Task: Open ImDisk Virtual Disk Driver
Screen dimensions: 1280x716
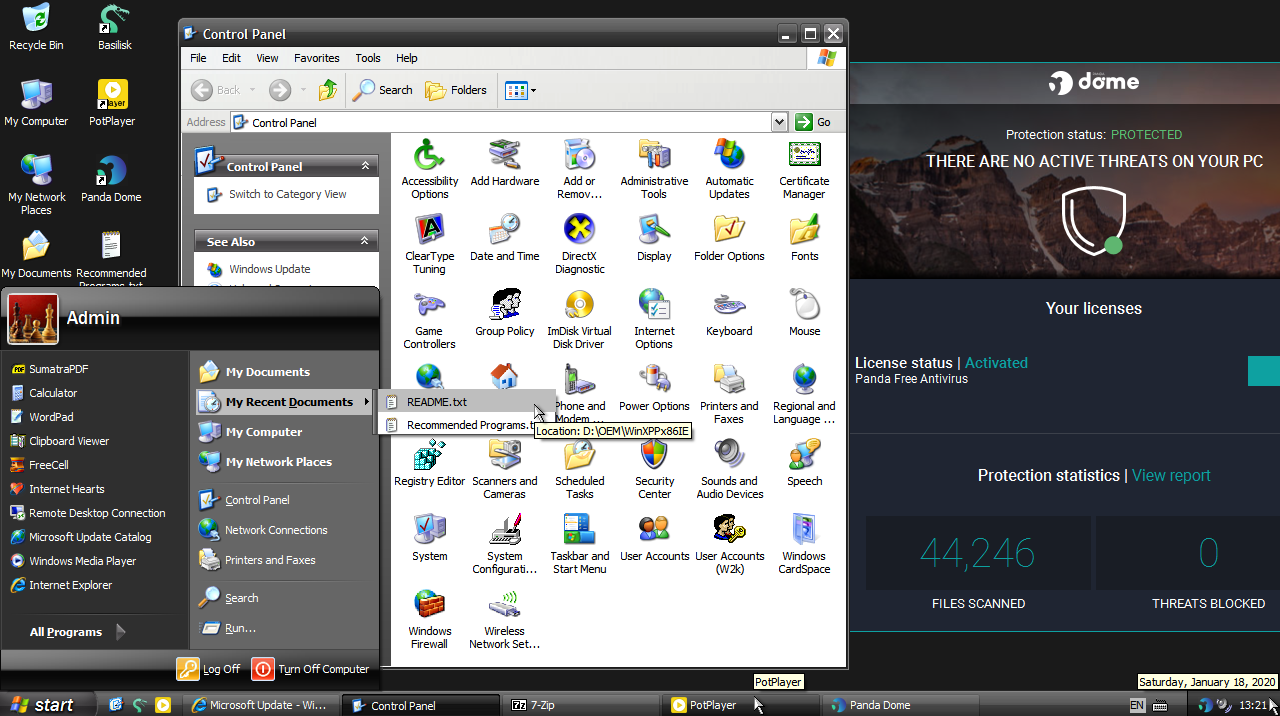Action: 579,319
